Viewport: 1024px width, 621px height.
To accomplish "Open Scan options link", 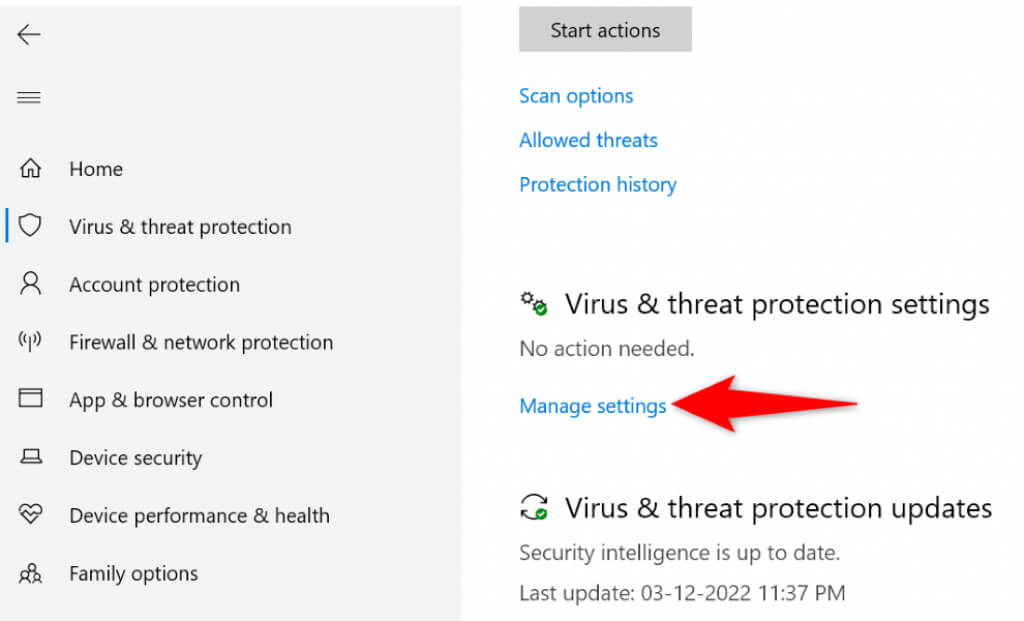I will 576,96.
